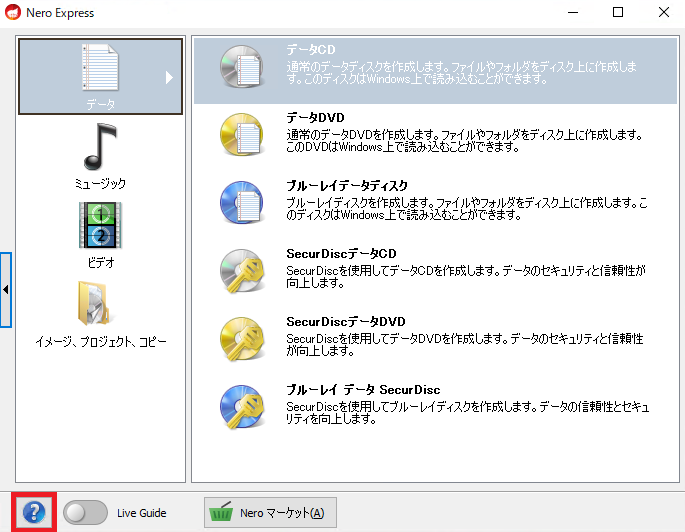685x532 pixels.
Task: Click the SecurDiscデータCD description text
Action: coord(466,277)
